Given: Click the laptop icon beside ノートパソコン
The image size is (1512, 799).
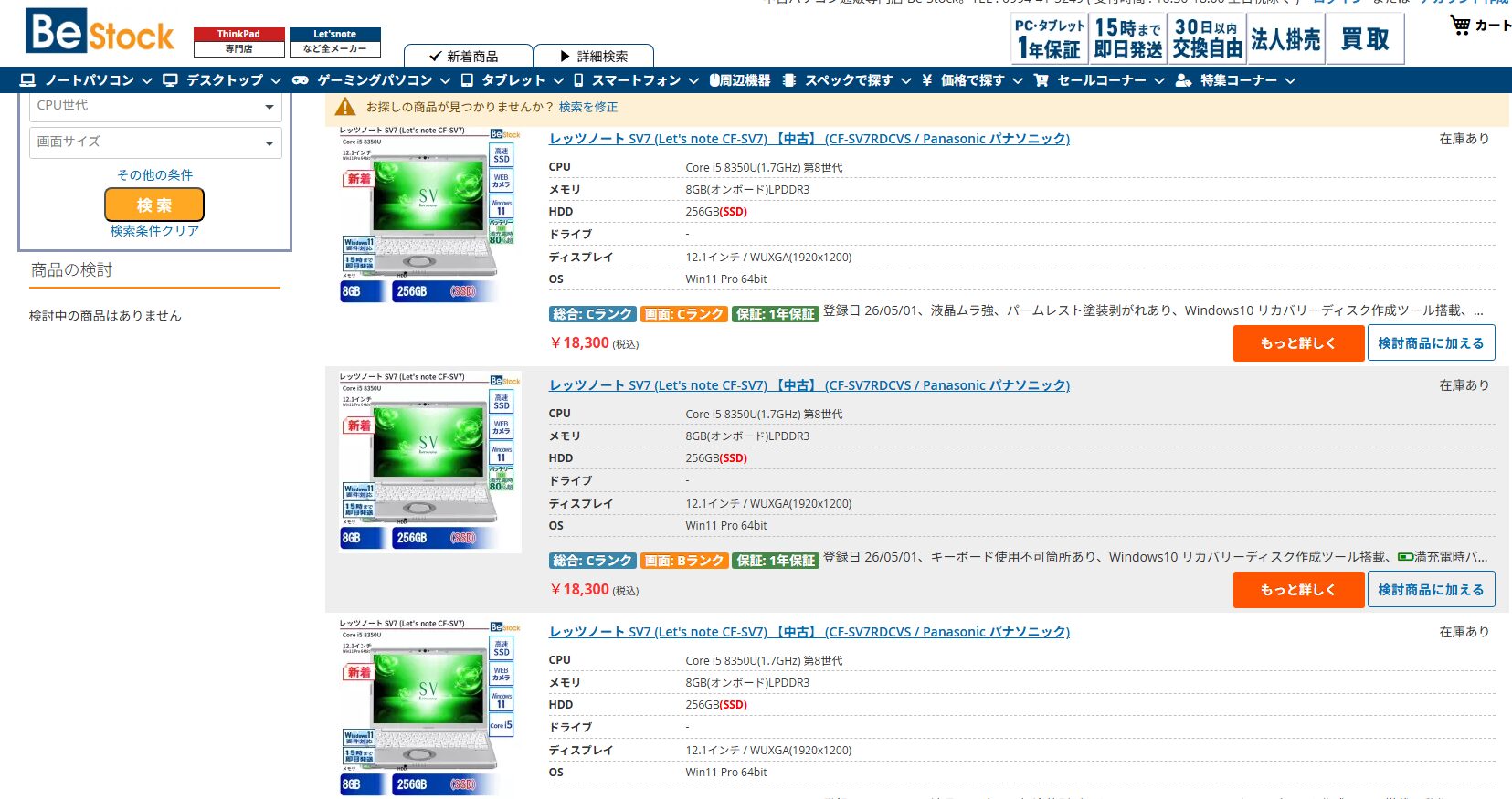Looking at the screenshot, I should (27, 80).
